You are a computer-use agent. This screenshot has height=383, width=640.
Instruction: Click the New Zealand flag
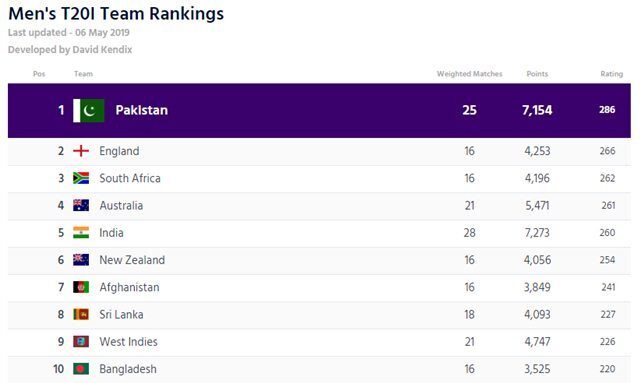click(81, 260)
